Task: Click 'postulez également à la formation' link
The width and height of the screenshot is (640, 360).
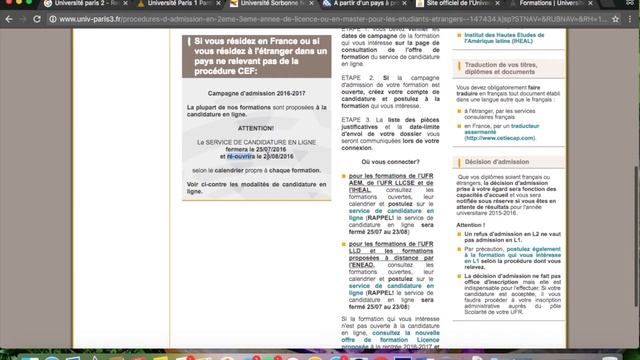Action: click(x=513, y=255)
